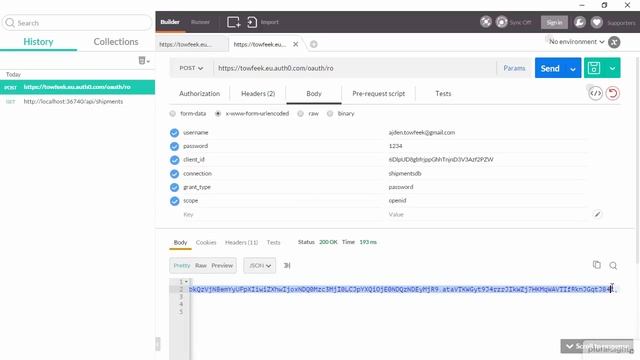Image resolution: width=640 pixels, height=360 pixels.
Task: Select x-www-form-urlencoded body type
Action: point(218,113)
